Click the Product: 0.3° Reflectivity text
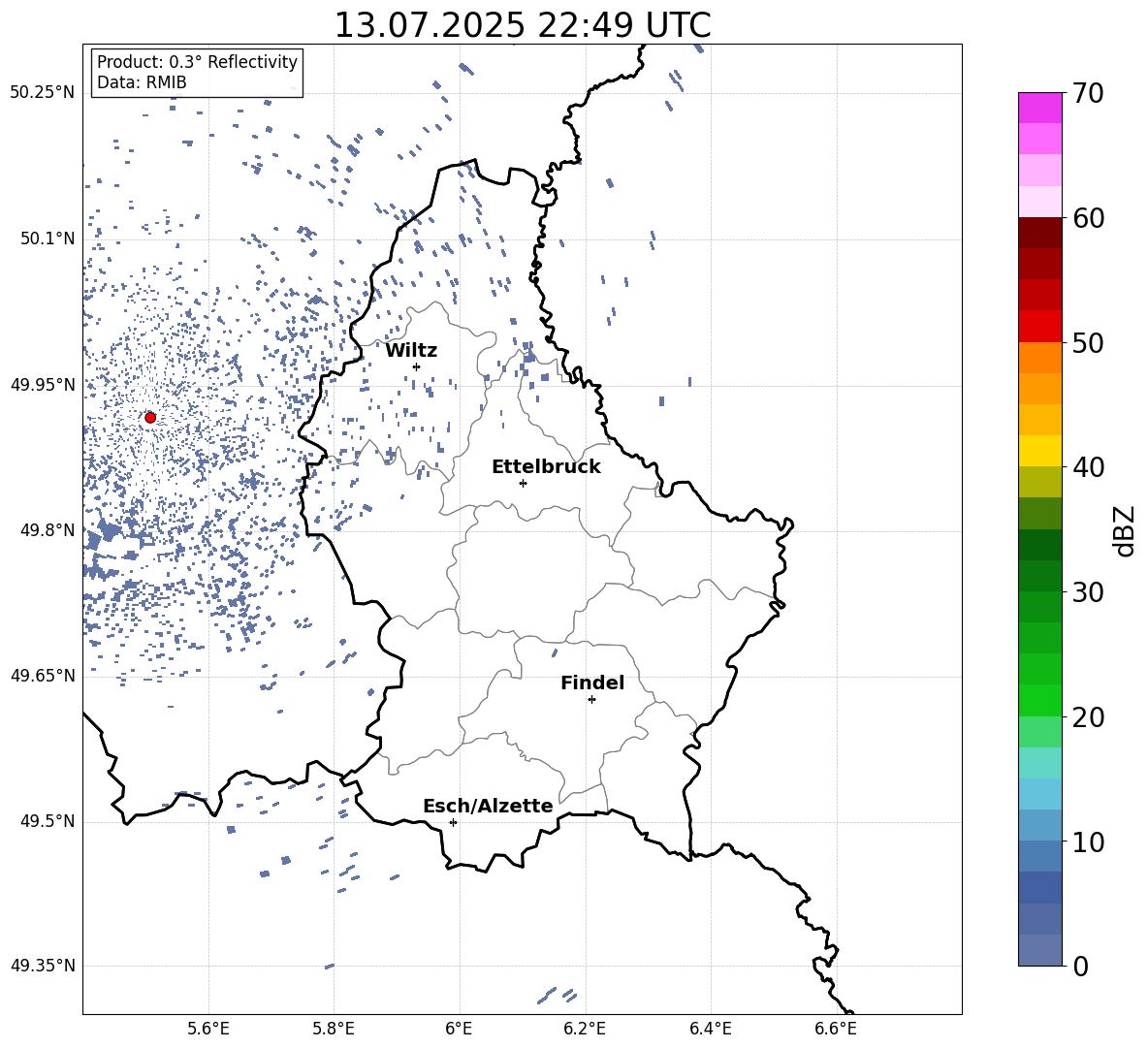This screenshot has width=1148, height=1048. 197,62
